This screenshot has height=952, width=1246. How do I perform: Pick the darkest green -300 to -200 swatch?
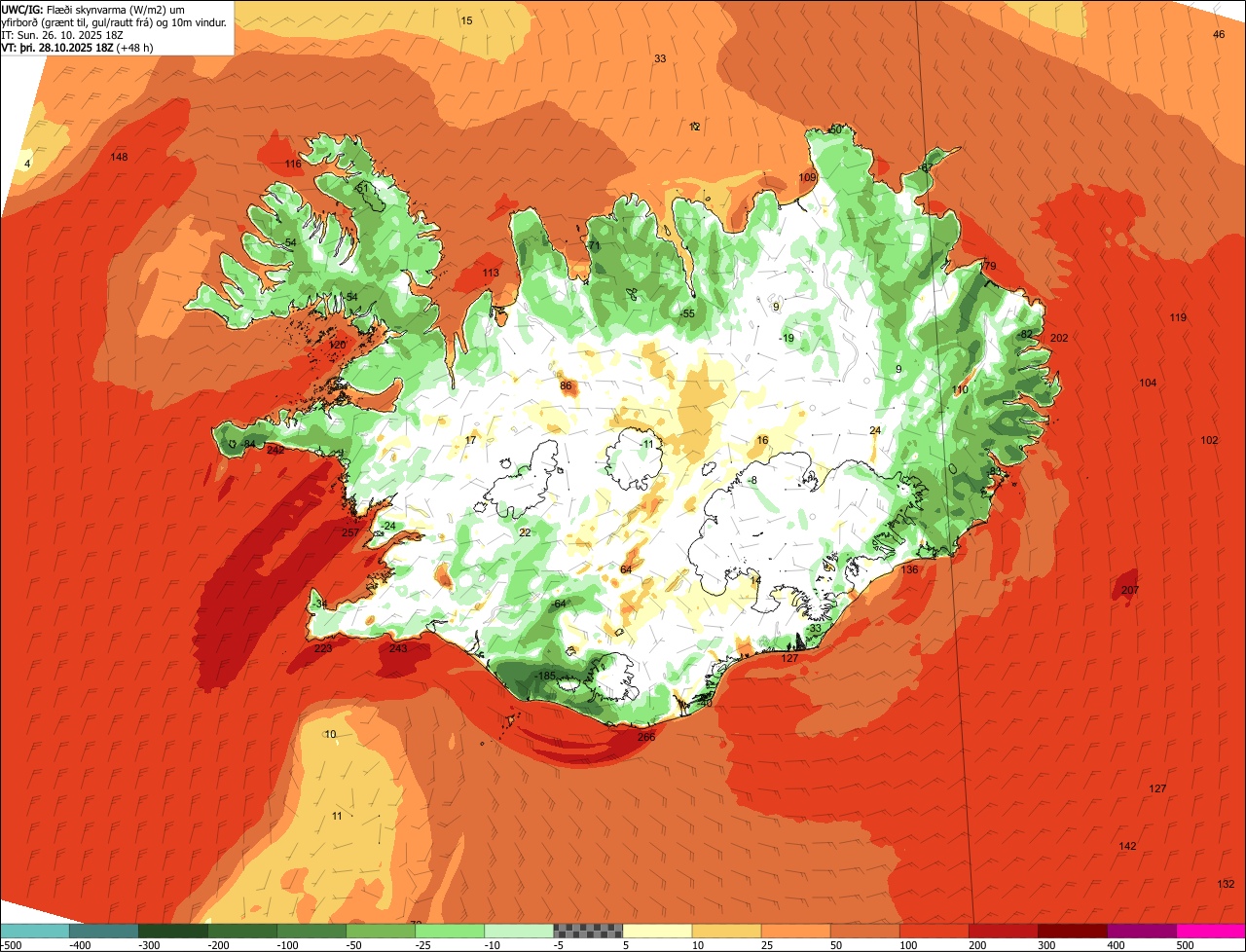pos(173,931)
